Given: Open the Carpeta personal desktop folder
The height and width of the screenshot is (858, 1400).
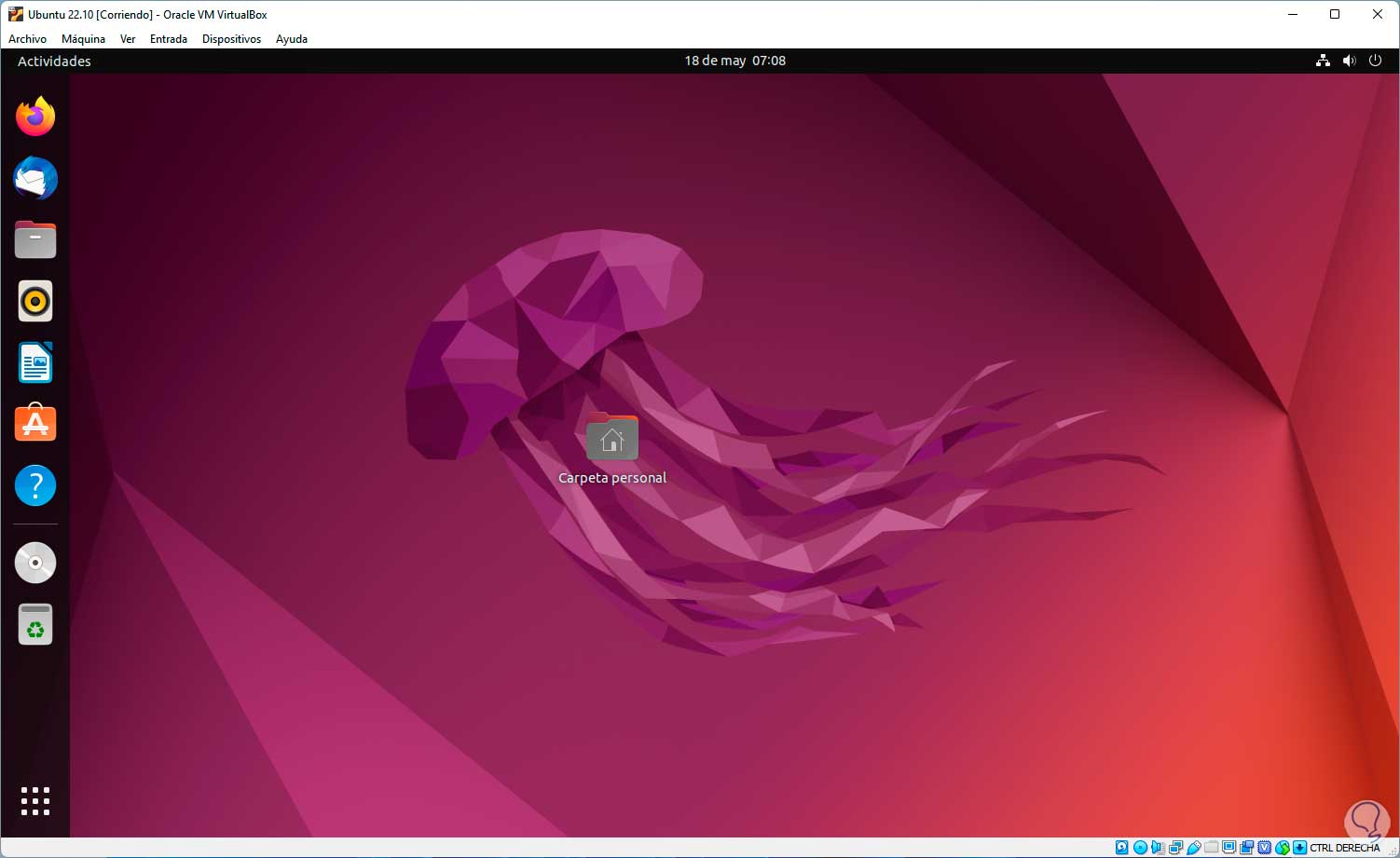Looking at the screenshot, I should pyautogui.click(x=612, y=449).
